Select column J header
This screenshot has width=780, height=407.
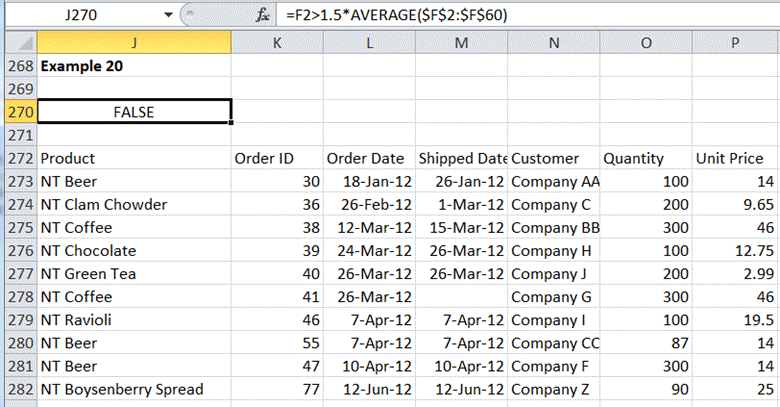[134, 42]
